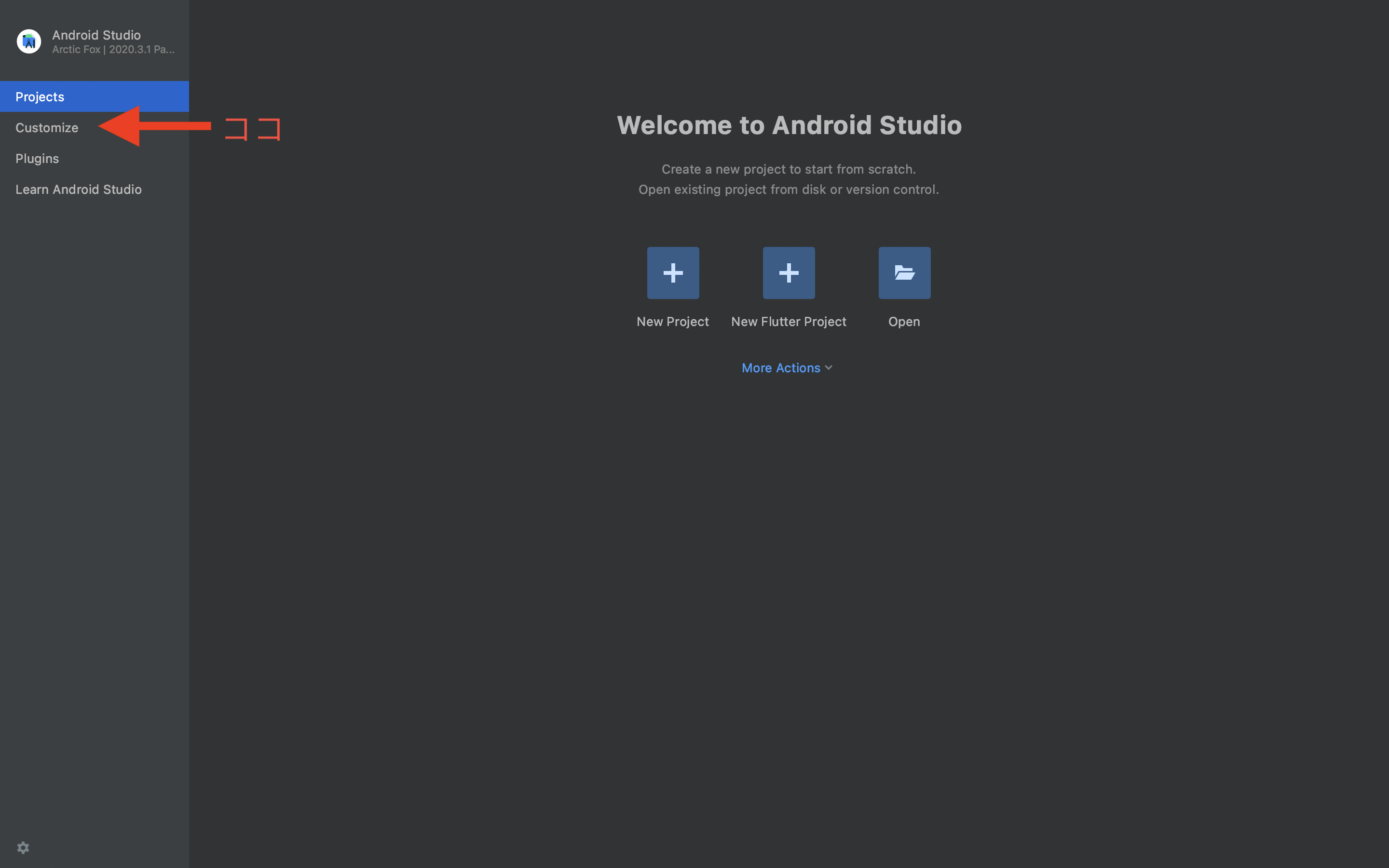Open the settings gear at bottom left
The width and height of the screenshot is (1389, 868).
23,847
